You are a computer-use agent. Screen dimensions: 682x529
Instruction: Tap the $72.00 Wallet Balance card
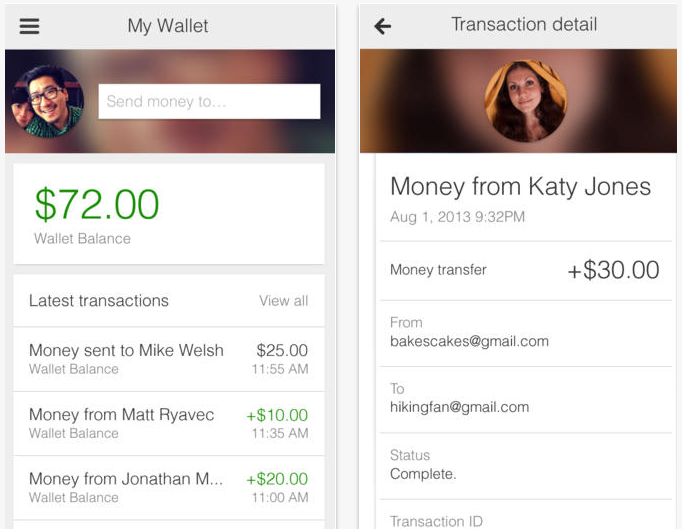pyautogui.click(x=169, y=214)
